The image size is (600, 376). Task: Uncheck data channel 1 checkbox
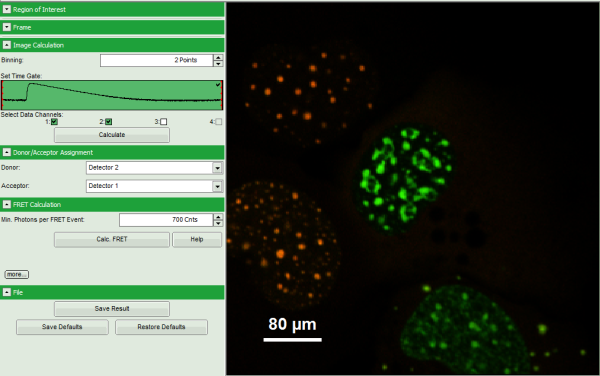click(x=54, y=122)
